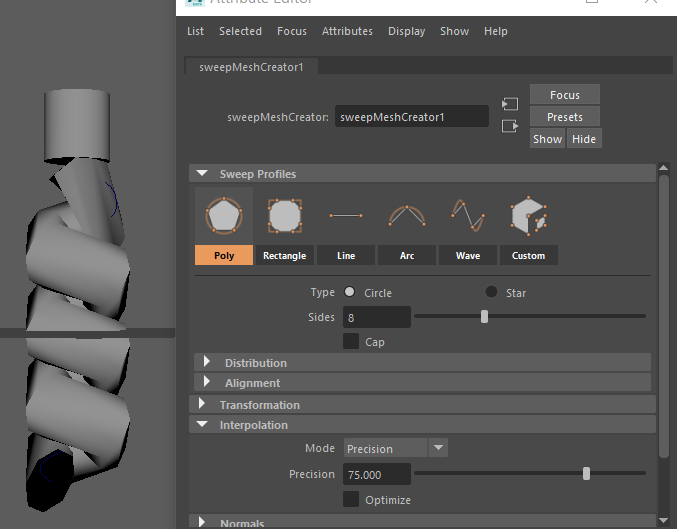Click the output connection arrow icon

[x=510, y=126]
